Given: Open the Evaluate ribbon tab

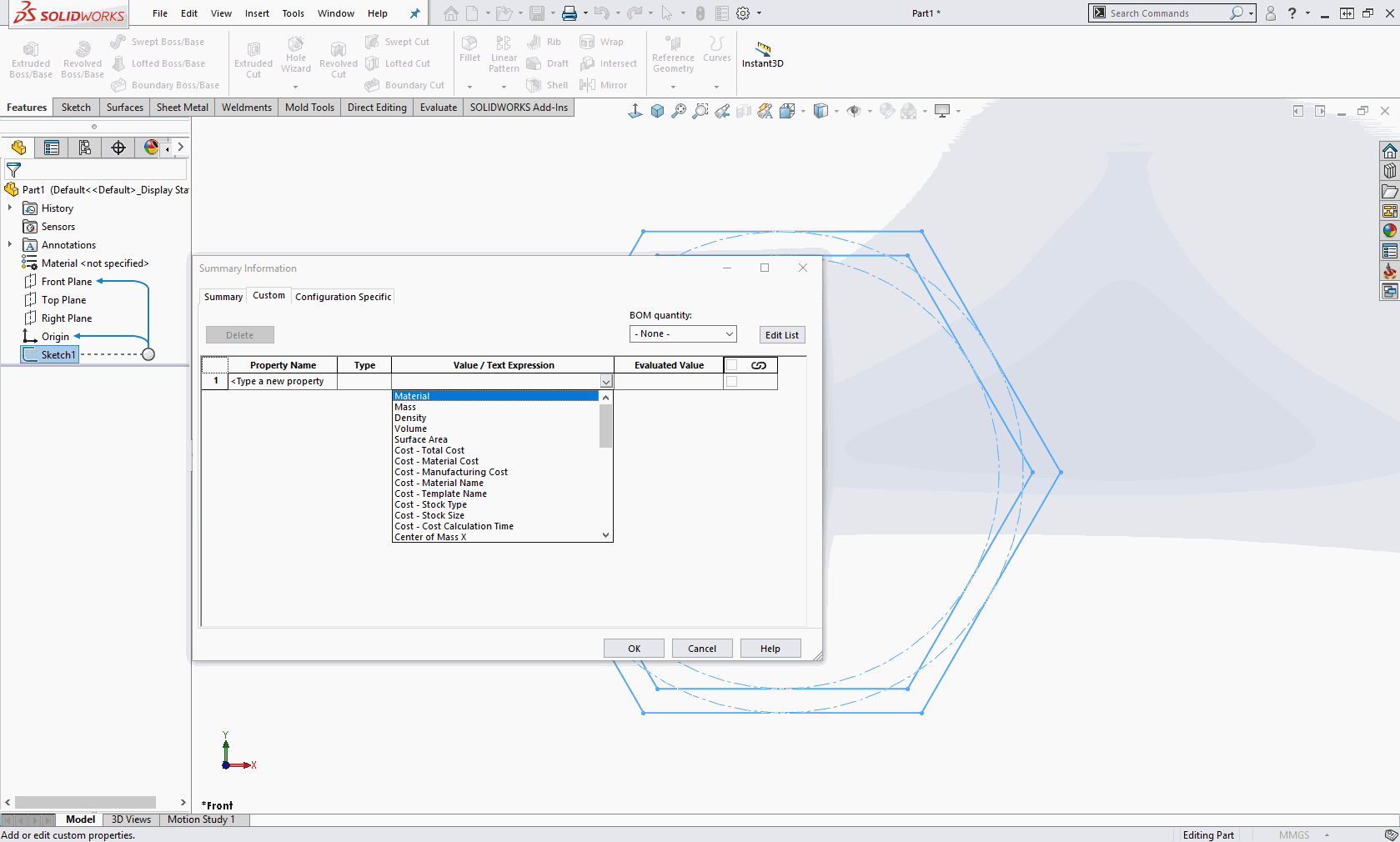Looking at the screenshot, I should 438,108.
